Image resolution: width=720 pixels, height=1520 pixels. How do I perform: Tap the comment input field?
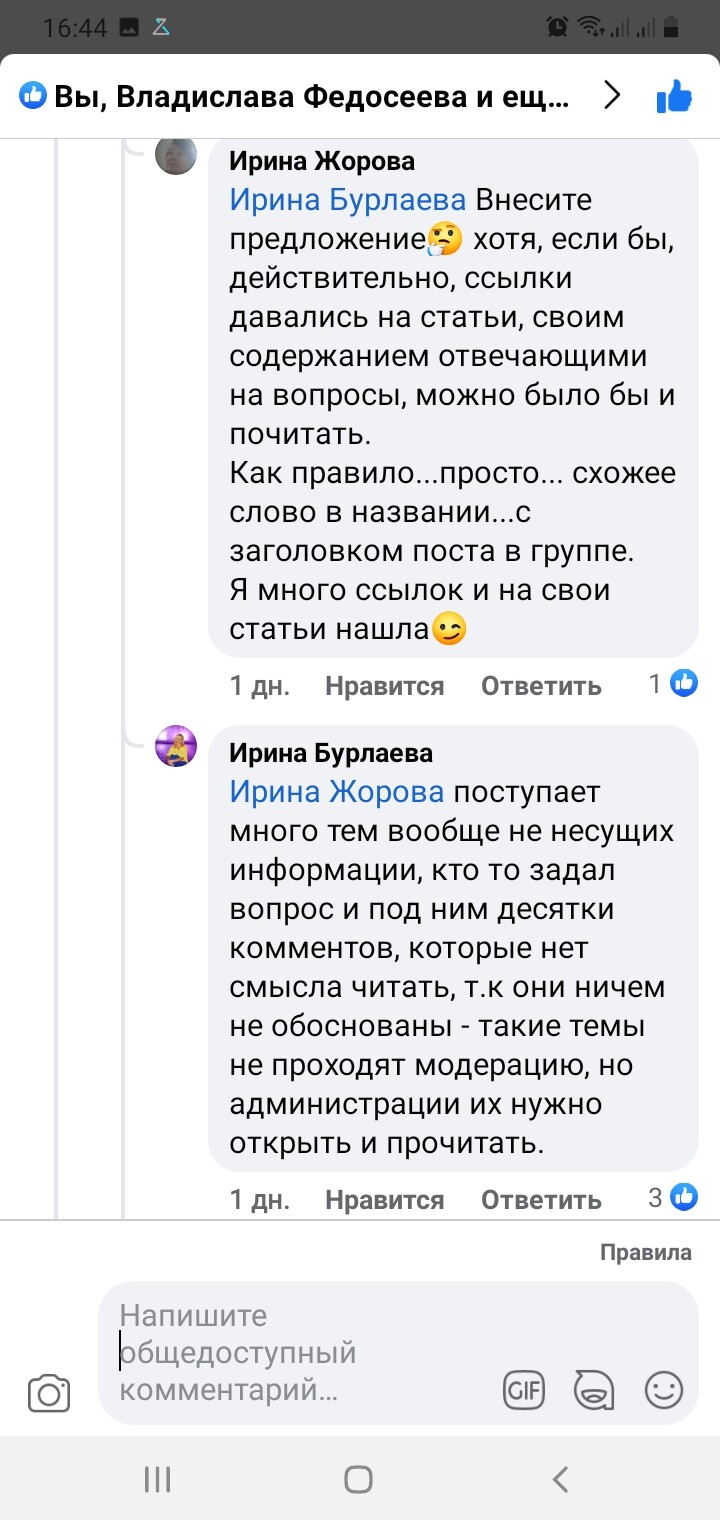click(300, 1352)
